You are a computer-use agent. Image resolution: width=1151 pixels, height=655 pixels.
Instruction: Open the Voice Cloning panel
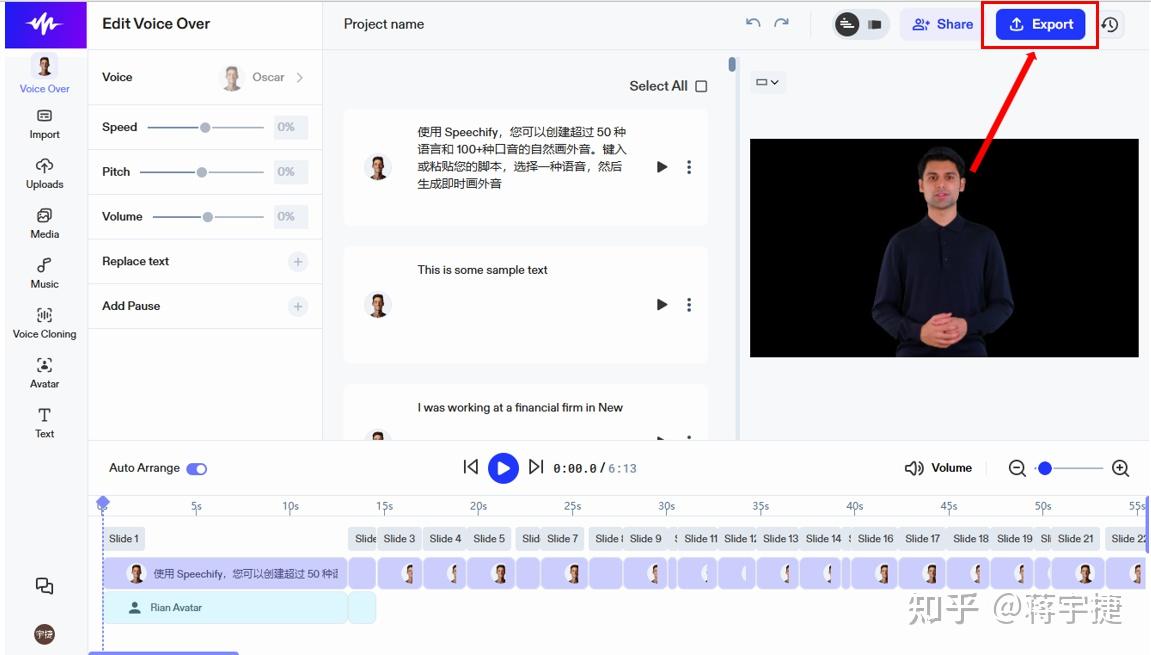(44, 320)
